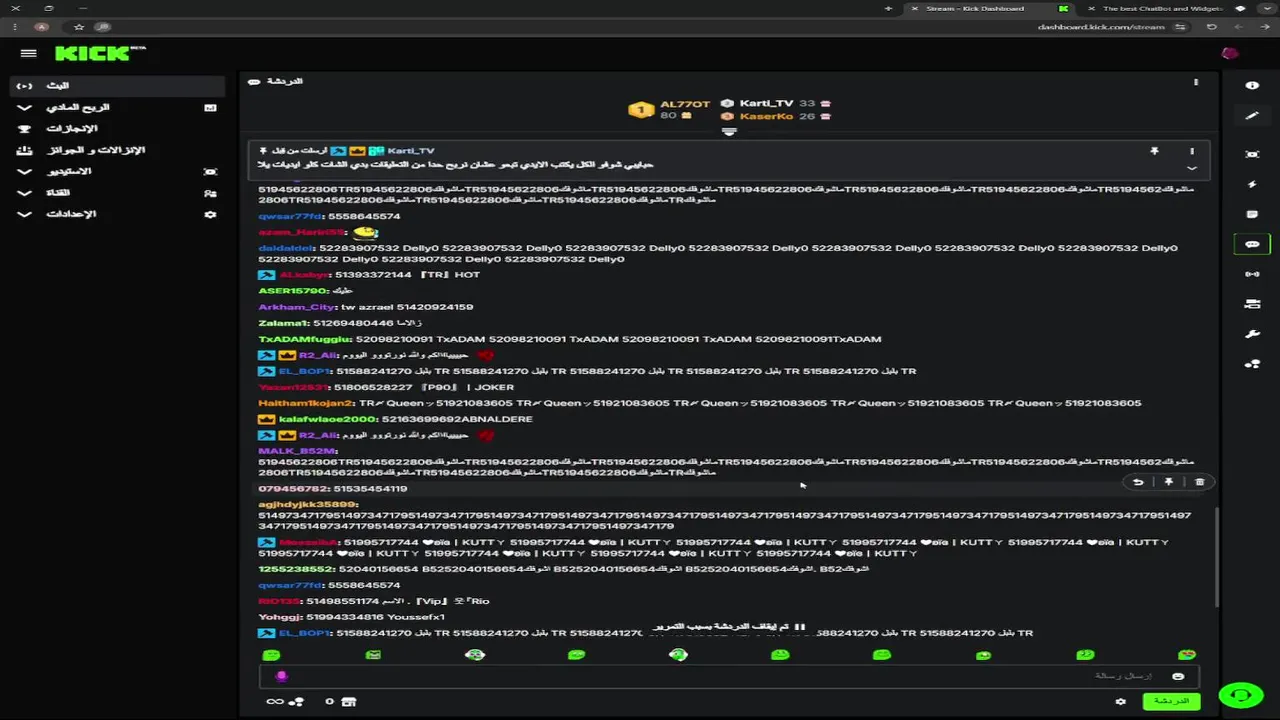Expand leaderboard with small arrow below it
This screenshot has height=720, width=1280.
729,132
